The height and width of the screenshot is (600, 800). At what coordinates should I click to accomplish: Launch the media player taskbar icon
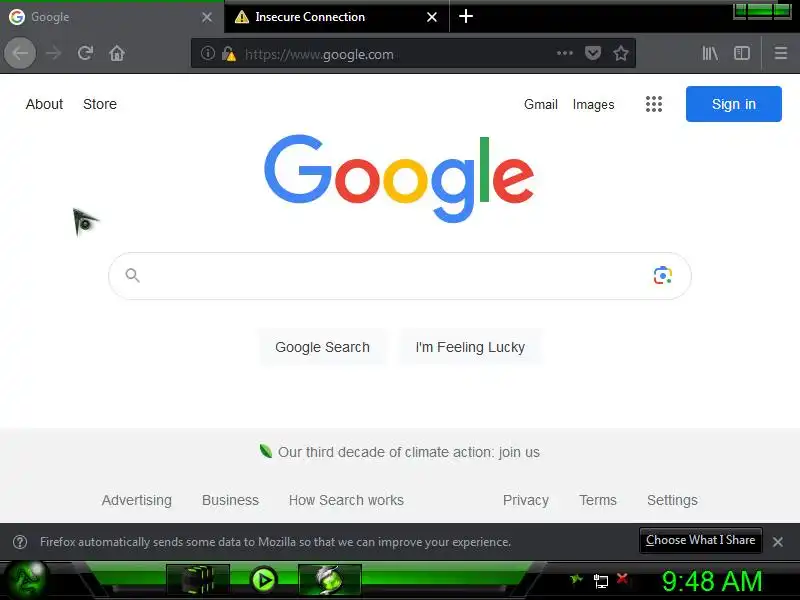point(263,580)
